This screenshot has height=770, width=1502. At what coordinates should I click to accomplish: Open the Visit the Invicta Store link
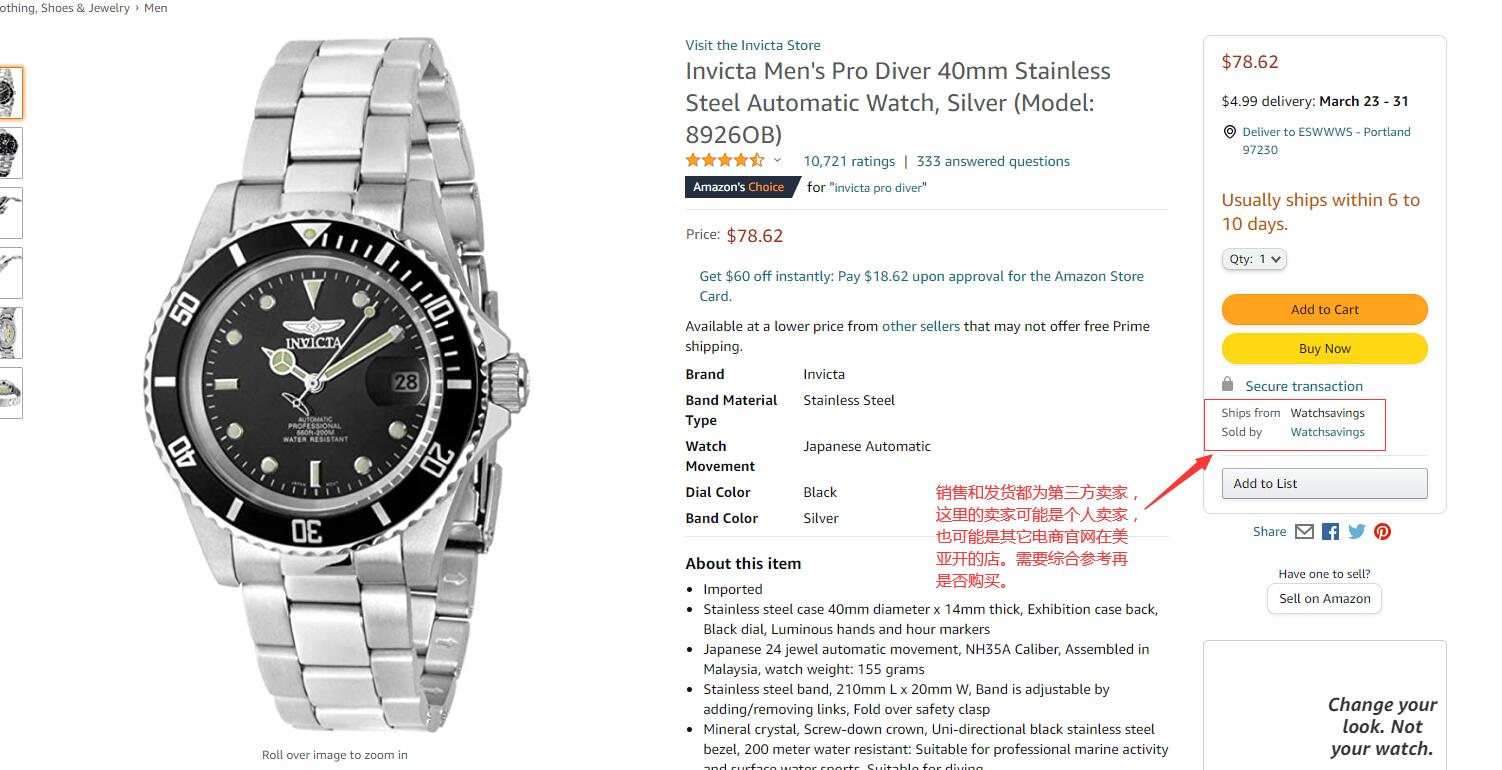(x=752, y=45)
